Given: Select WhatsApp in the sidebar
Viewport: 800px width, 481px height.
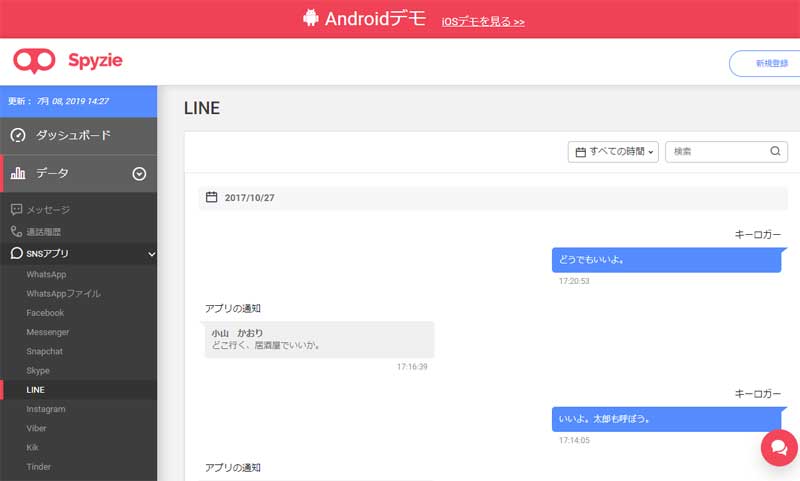Looking at the screenshot, I should 46,274.
